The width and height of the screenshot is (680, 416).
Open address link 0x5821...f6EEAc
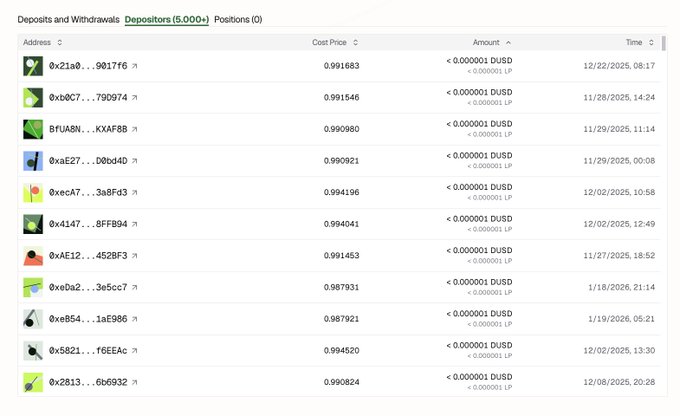tap(88, 351)
